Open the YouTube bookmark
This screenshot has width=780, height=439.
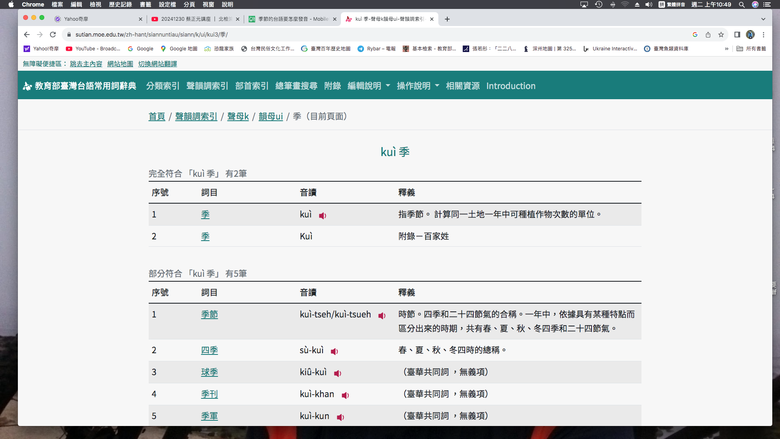tap(93, 49)
